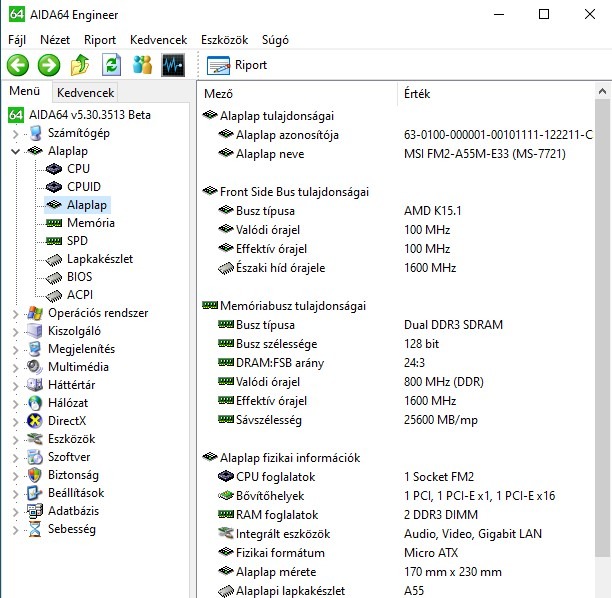Click the Beállítások configuration icon

(x=35, y=493)
